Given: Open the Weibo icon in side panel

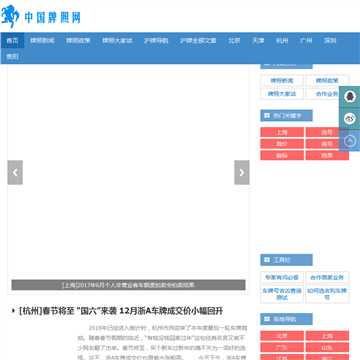Looking at the screenshot, I should [349, 118].
